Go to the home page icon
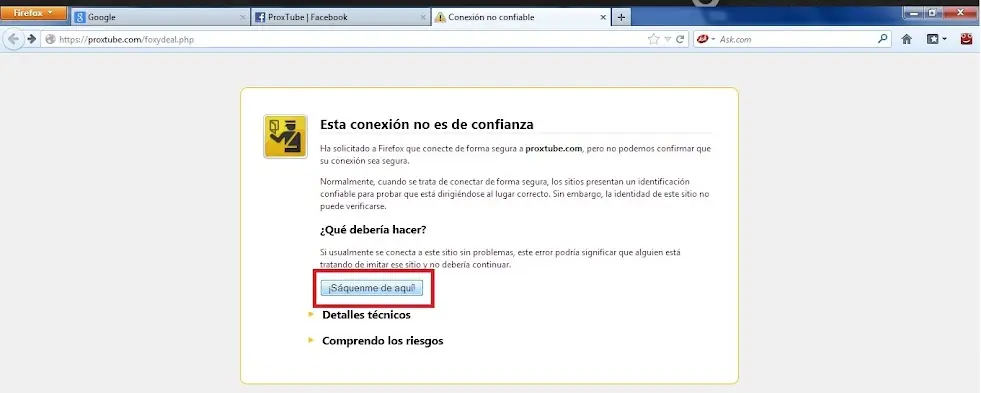 click(x=906, y=39)
